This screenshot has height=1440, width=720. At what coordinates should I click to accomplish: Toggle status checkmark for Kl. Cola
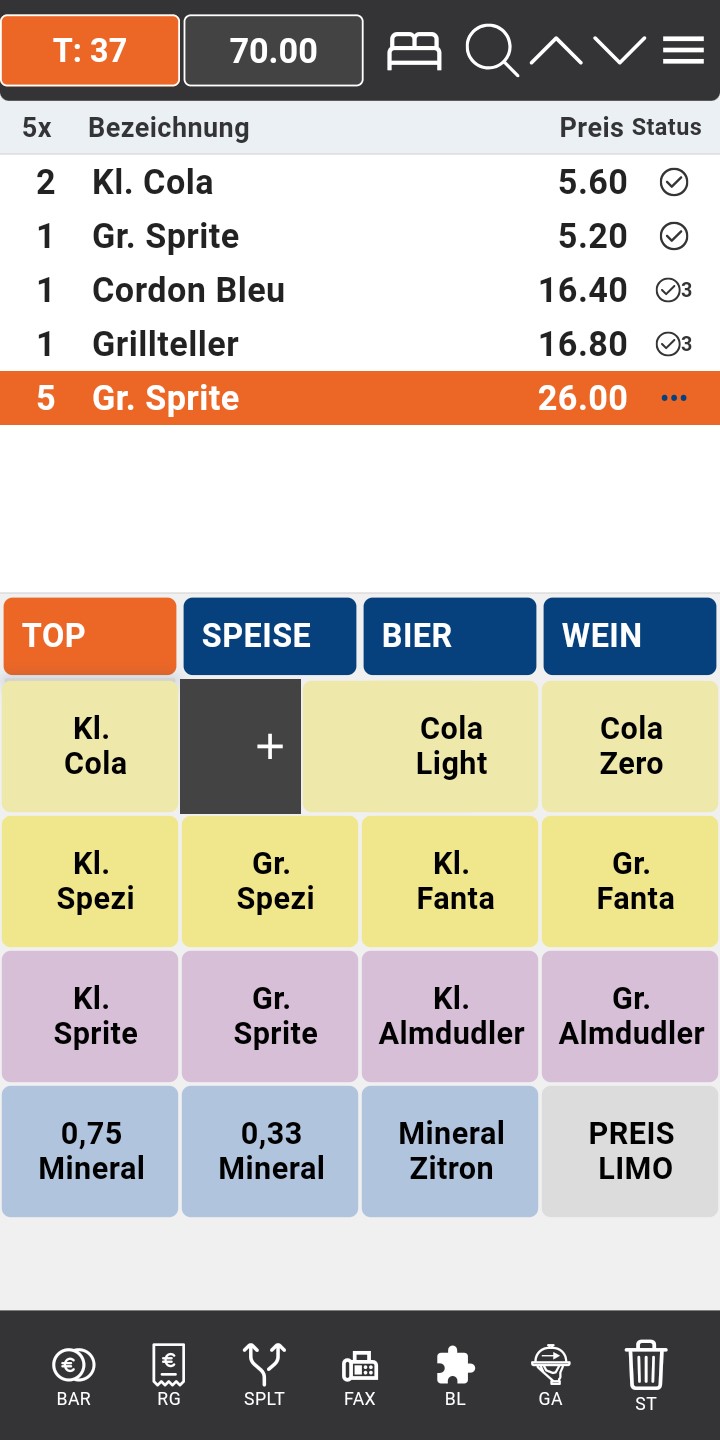tap(674, 182)
